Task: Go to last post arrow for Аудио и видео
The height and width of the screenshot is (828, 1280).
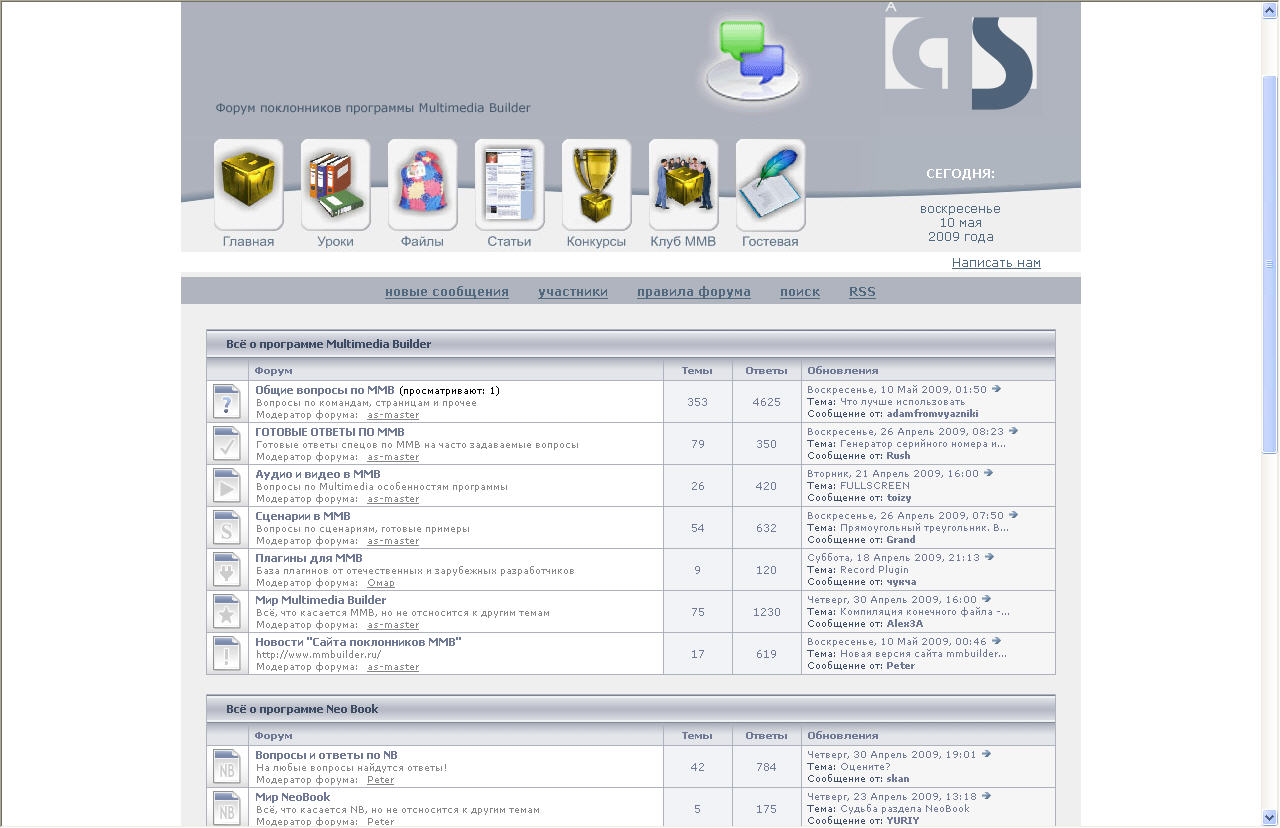Action: tap(989, 473)
